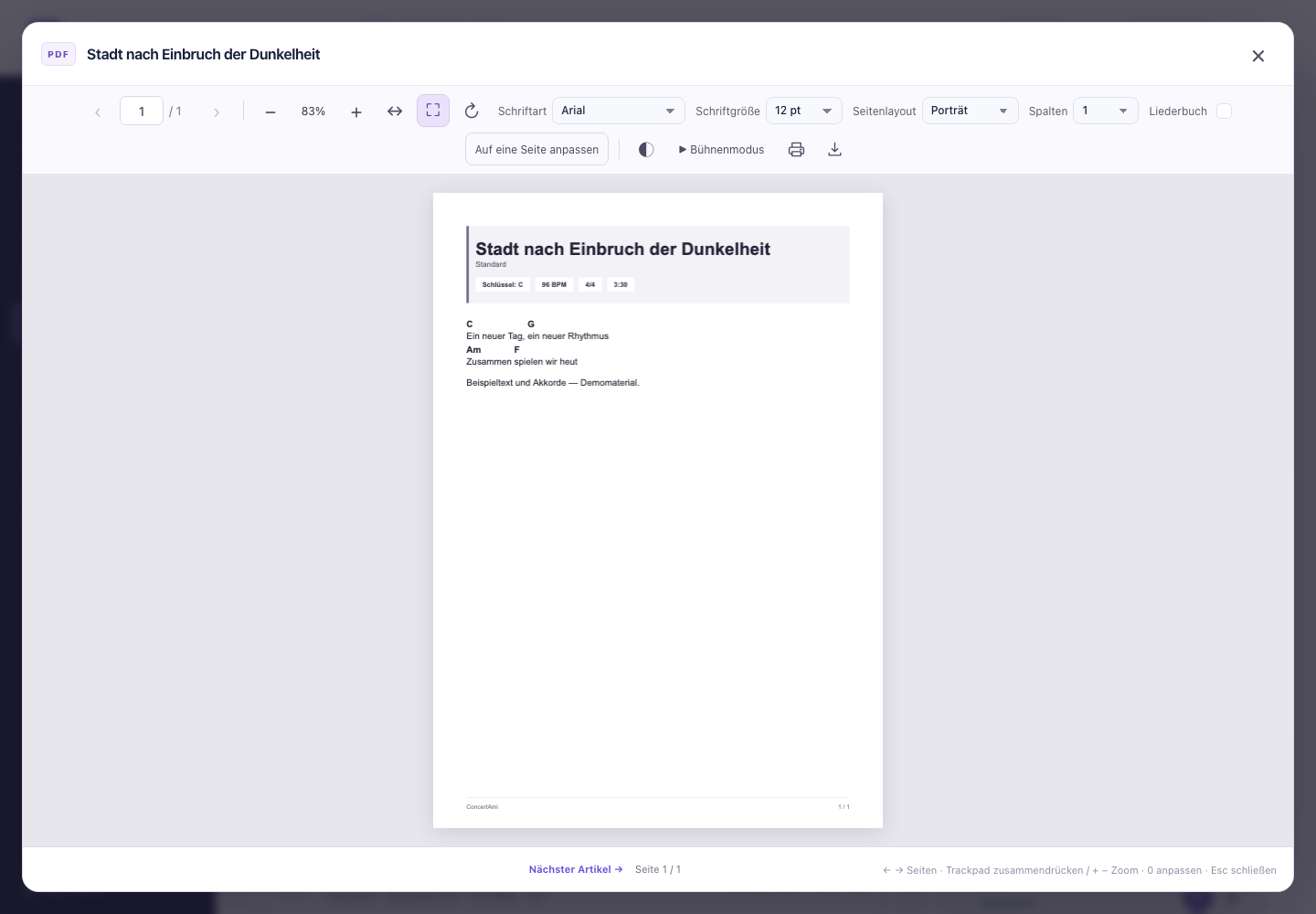1316x914 pixels.
Task: Start Bühnenmodus stage mode
Action: 721,150
